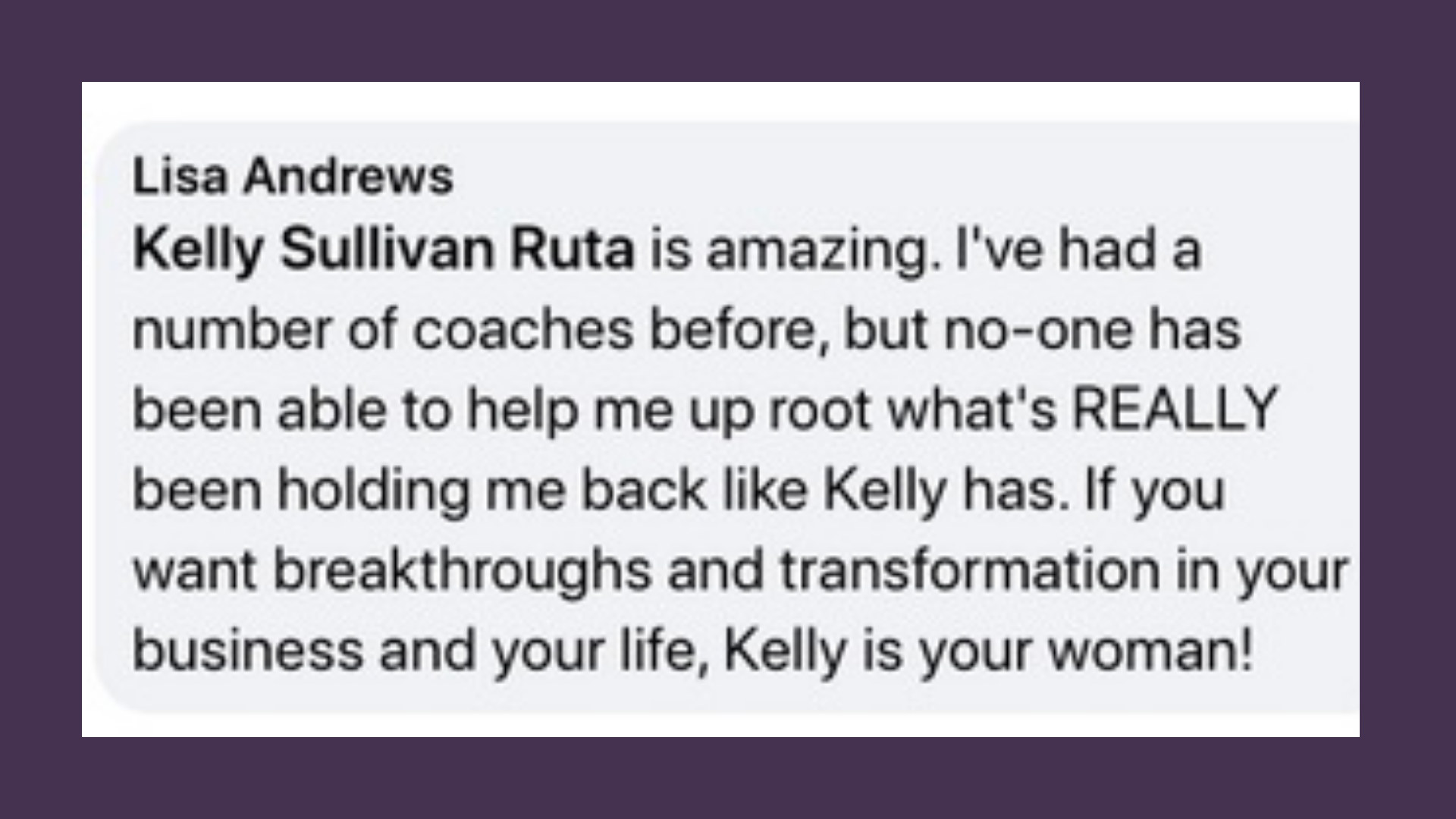Click the word REALLY in the comment

click(x=1175, y=409)
